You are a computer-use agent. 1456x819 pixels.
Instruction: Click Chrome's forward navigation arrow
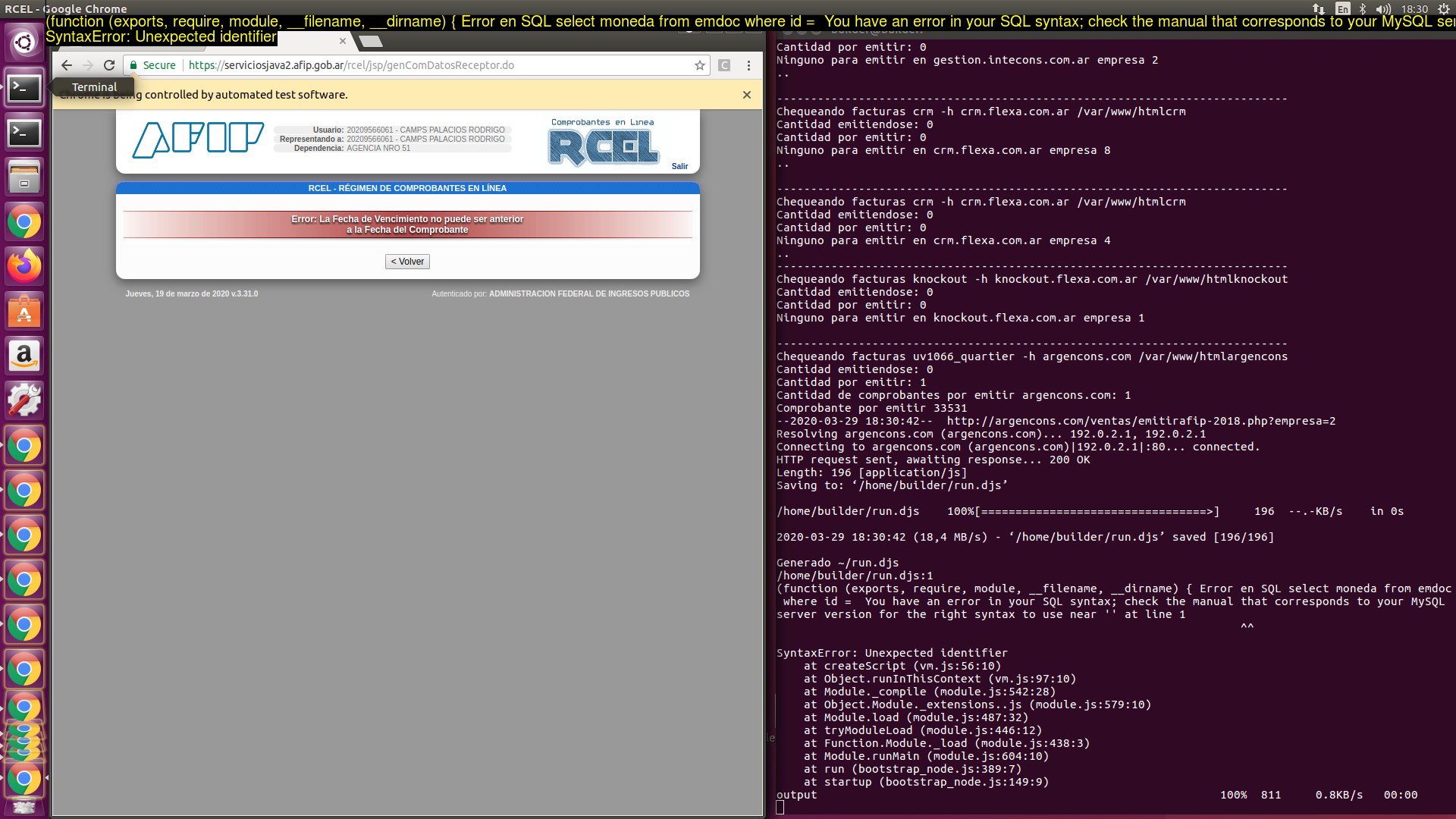coord(88,65)
